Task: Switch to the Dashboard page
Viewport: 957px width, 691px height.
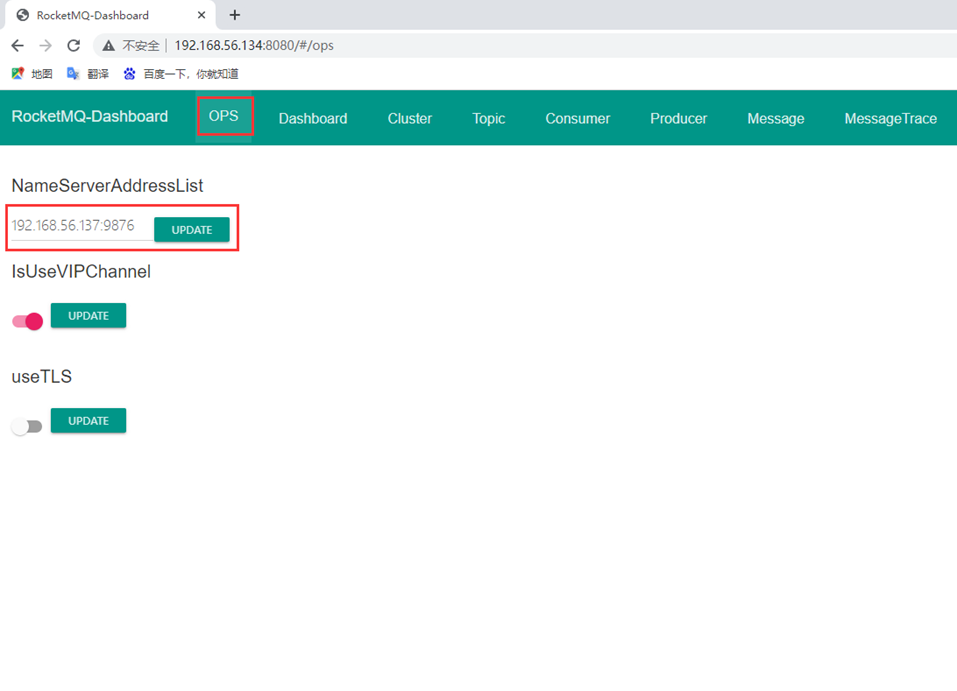Action: (313, 118)
